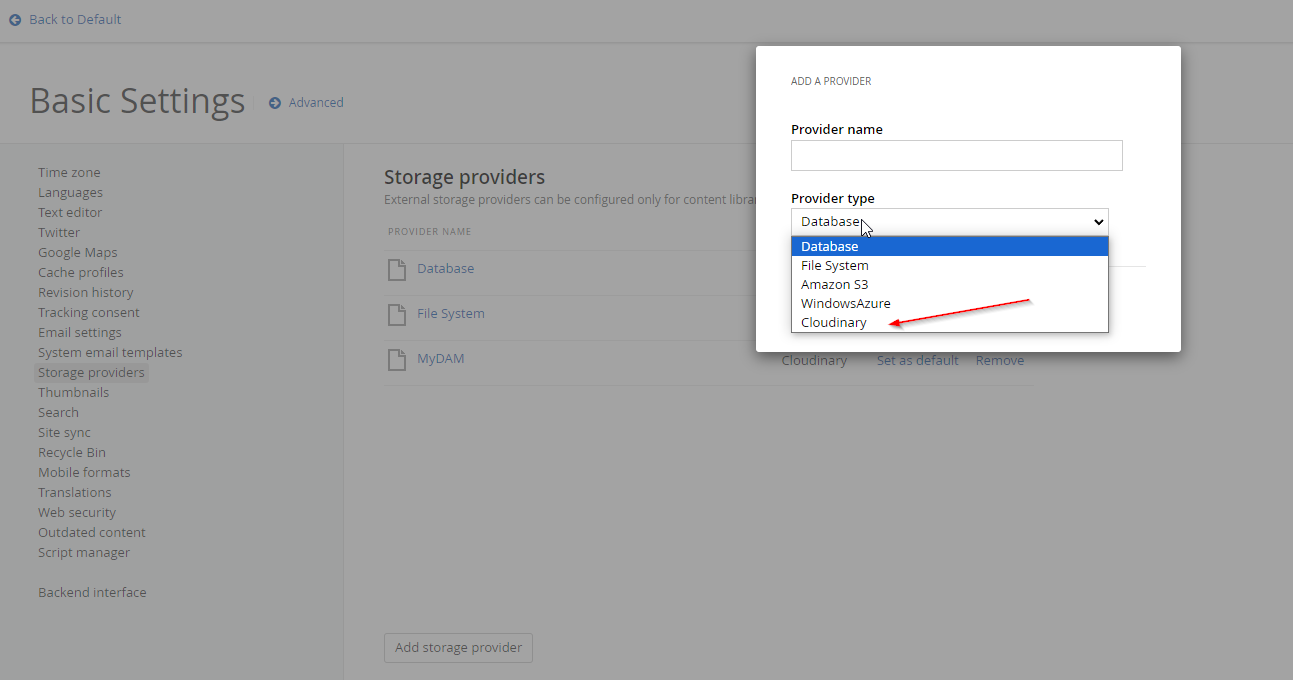Focus the Provider name input field

click(957, 155)
